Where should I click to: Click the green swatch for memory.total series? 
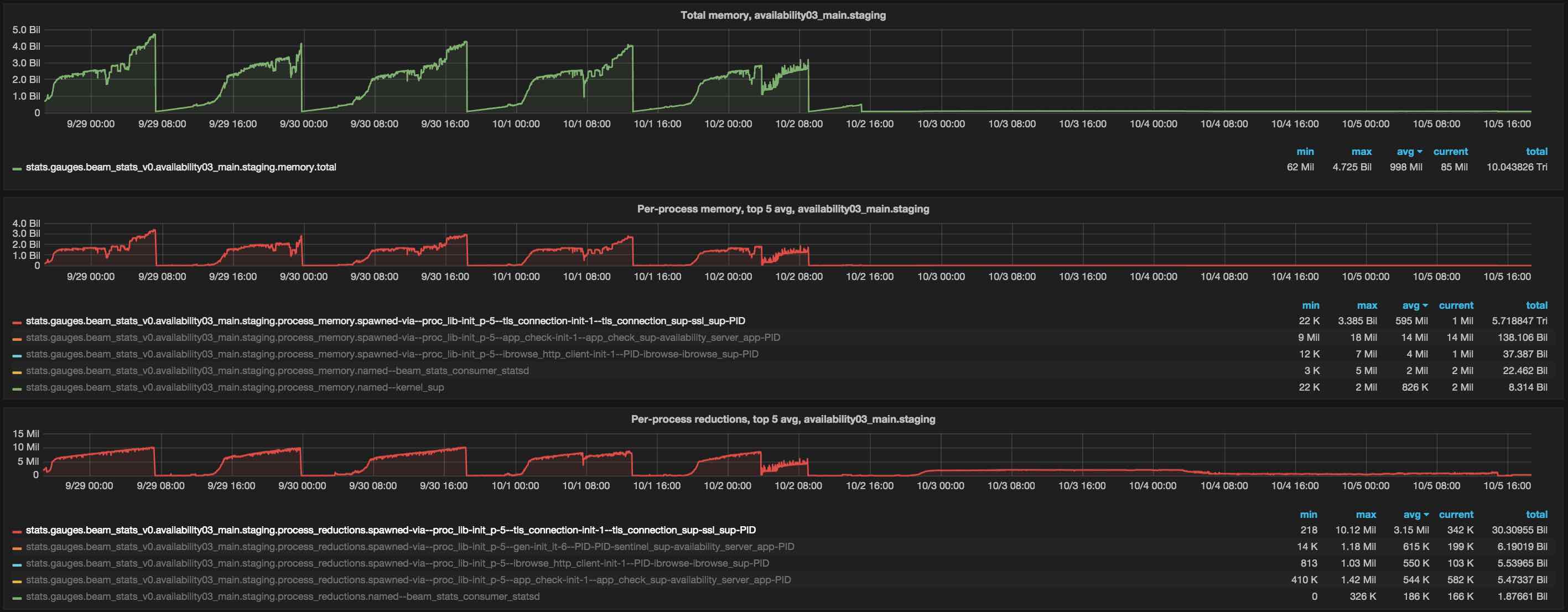click(x=17, y=169)
